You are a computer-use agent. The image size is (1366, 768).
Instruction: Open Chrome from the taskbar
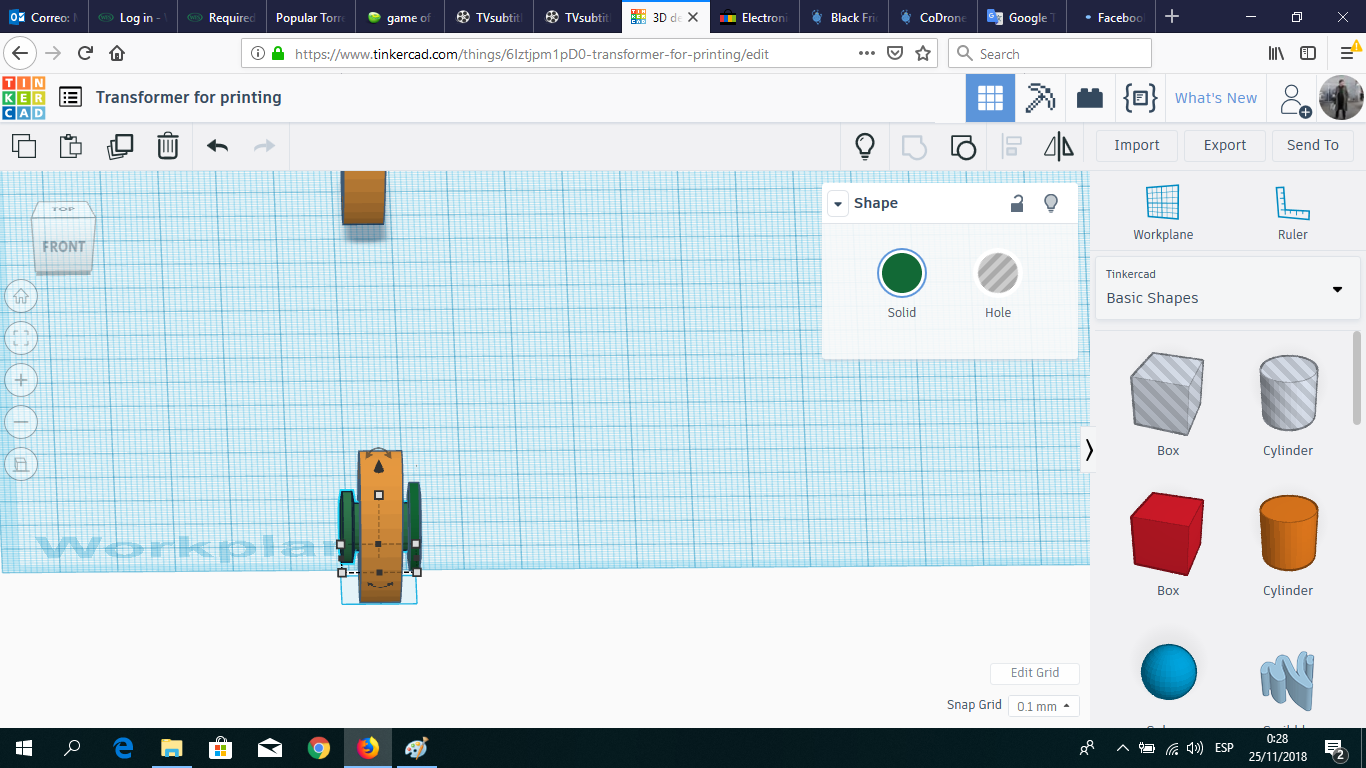click(319, 748)
